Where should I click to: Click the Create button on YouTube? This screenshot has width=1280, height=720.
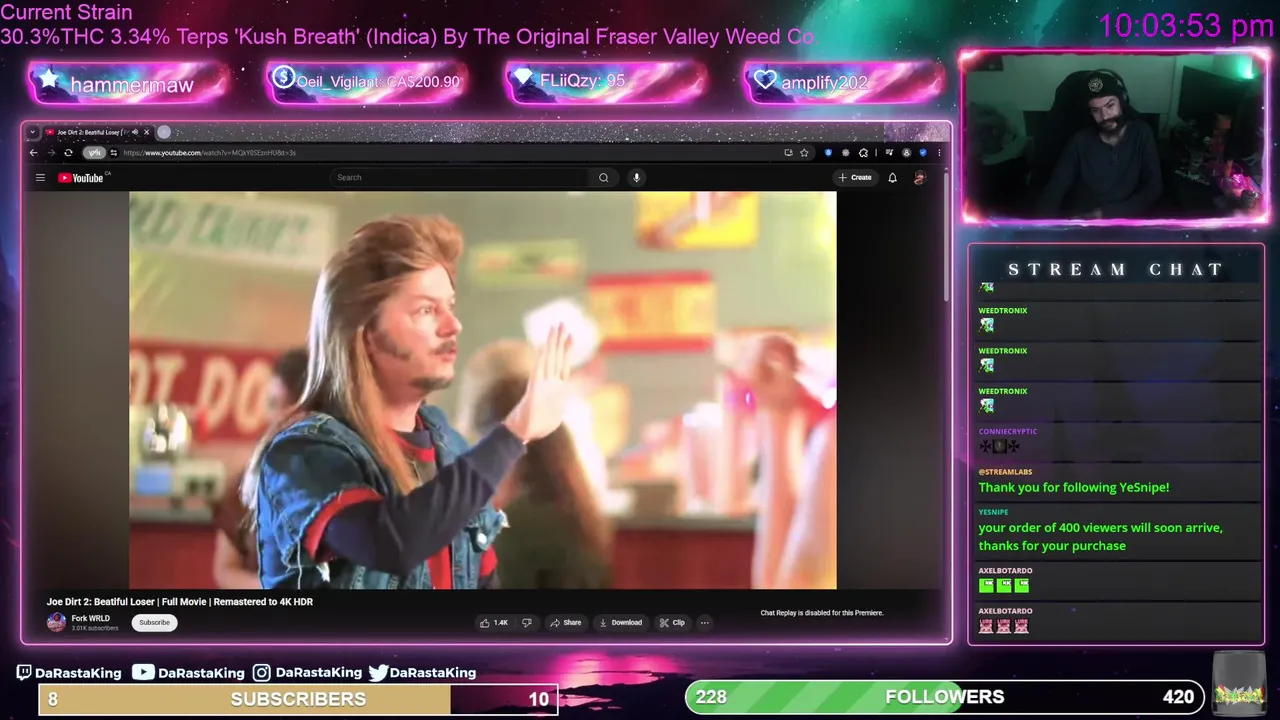855,178
